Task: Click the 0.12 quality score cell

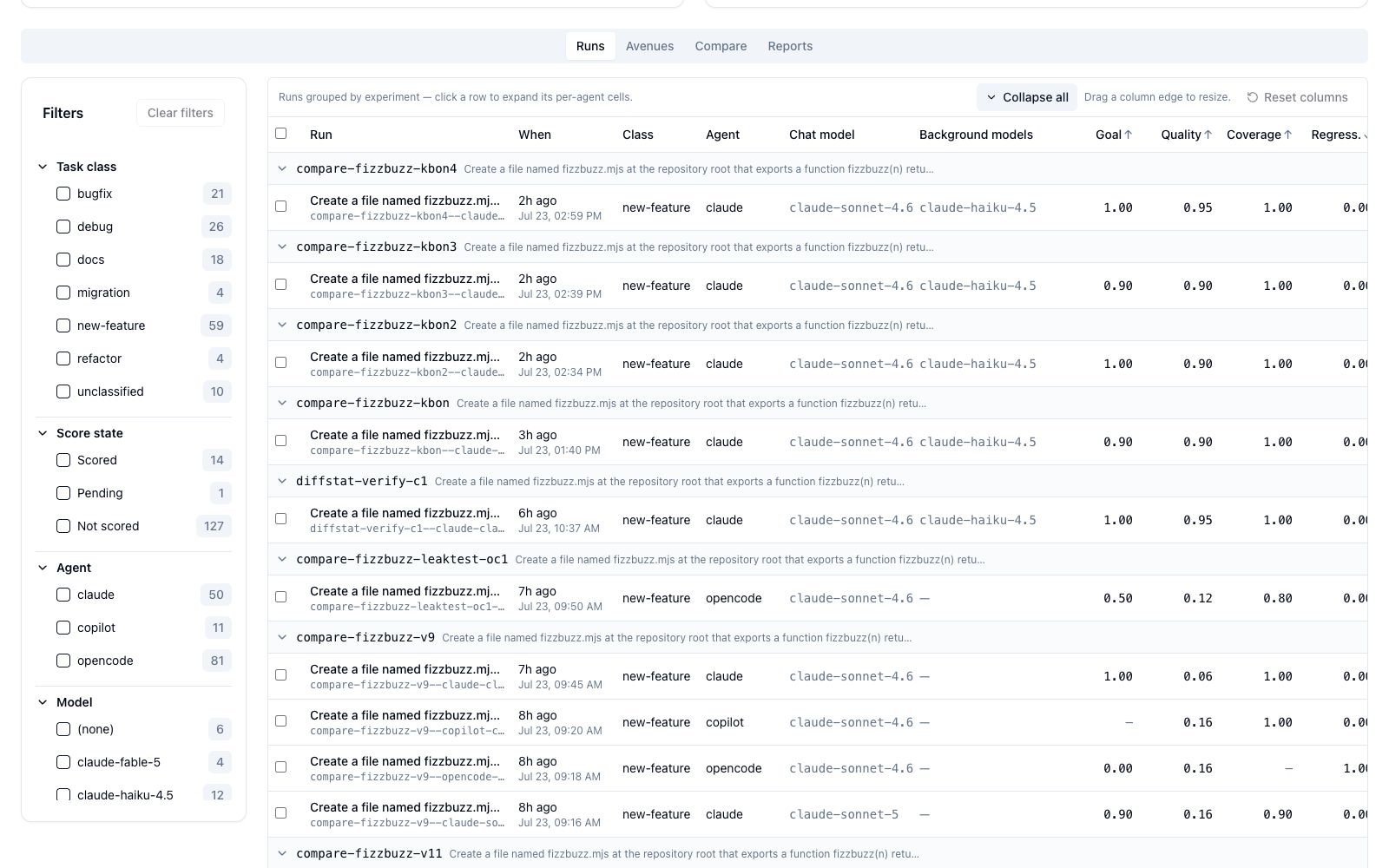Action: click(x=1197, y=598)
